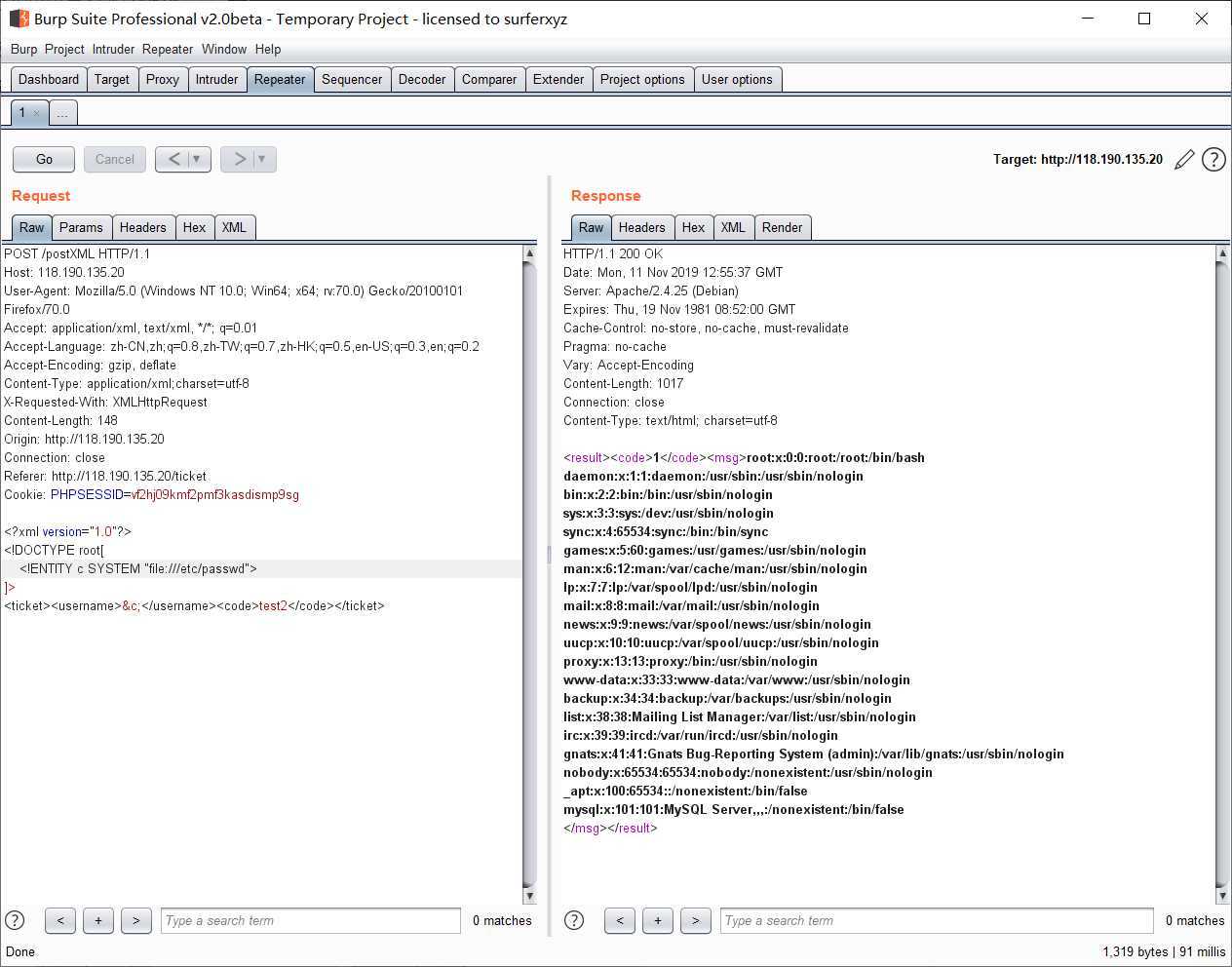Show request Hex view
Screen dimensions: 1232x967
coord(194,227)
